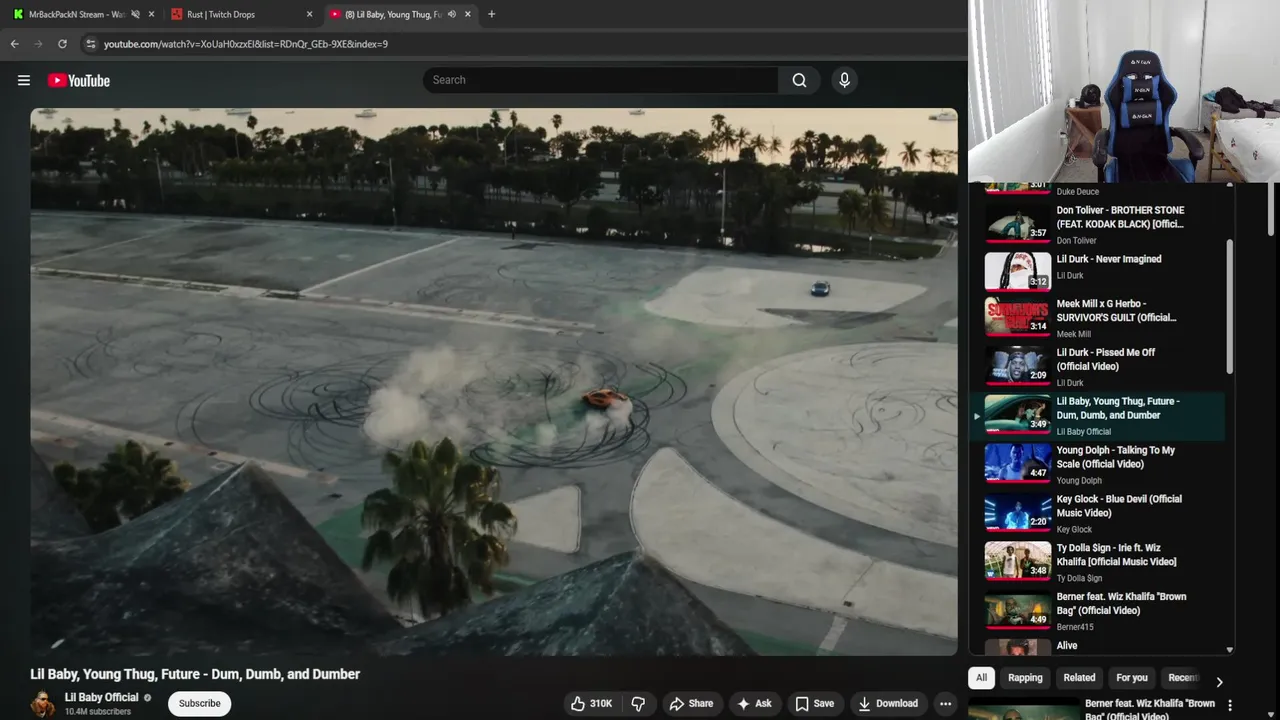This screenshot has width=1280, height=720.
Task: Click the browser forward arrow
Action: pos(38,44)
